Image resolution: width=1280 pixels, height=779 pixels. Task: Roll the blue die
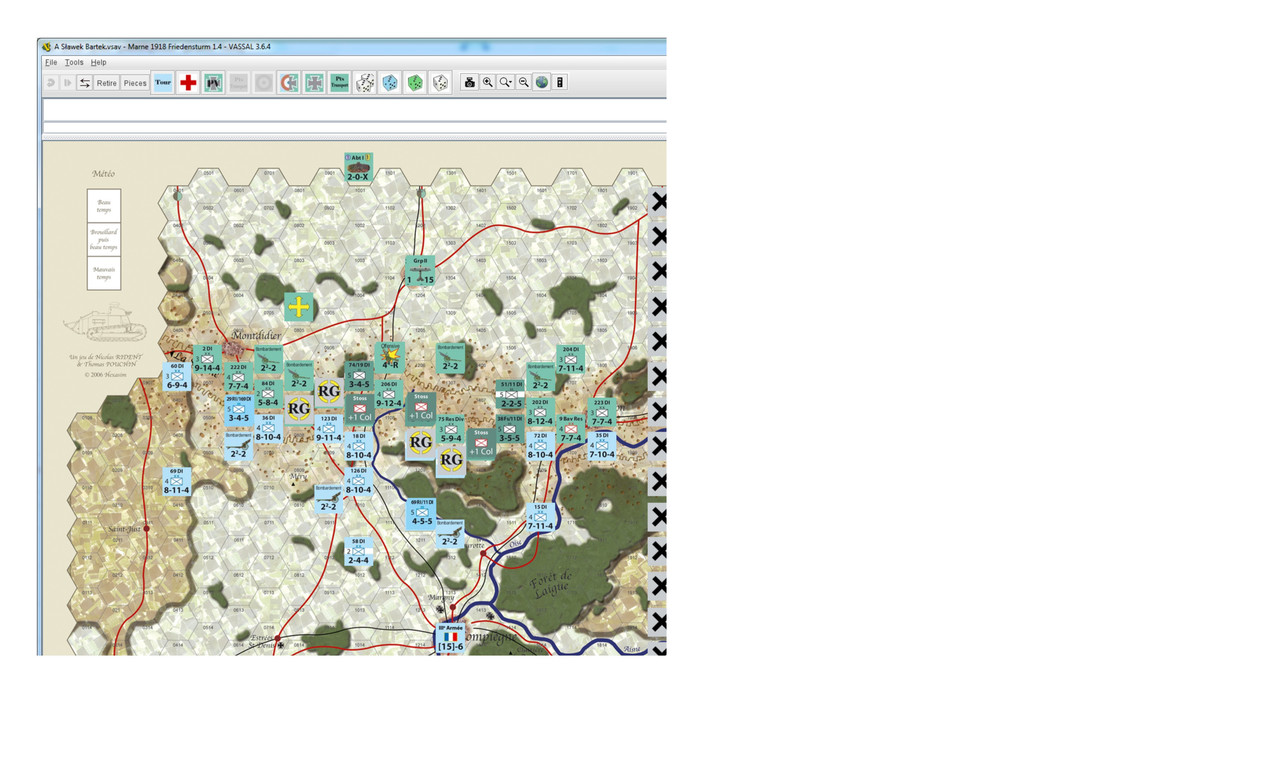tap(390, 83)
